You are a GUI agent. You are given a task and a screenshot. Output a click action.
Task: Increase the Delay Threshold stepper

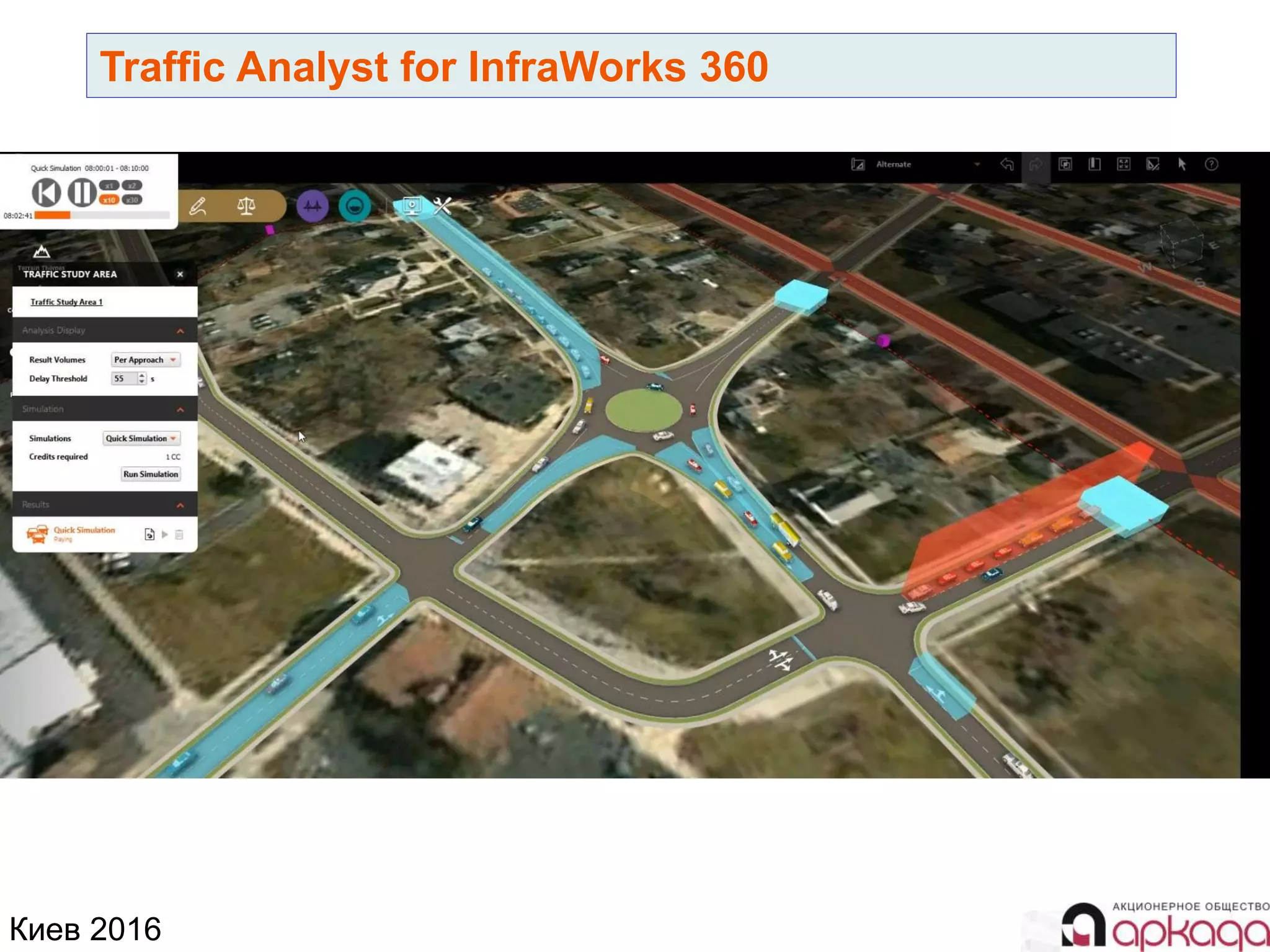click(142, 375)
